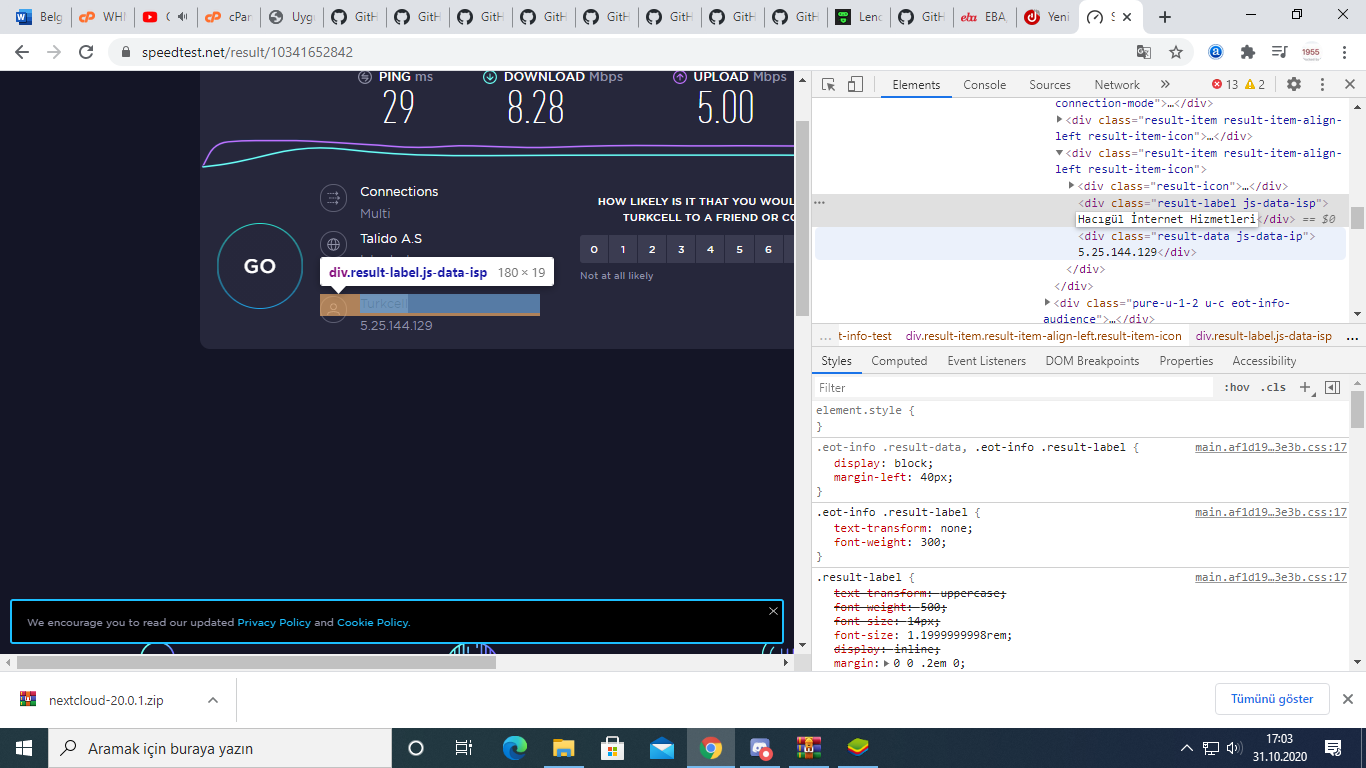Bookmark this page with the star icon
Screen dimensions: 1366x768
click(1176, 52)
